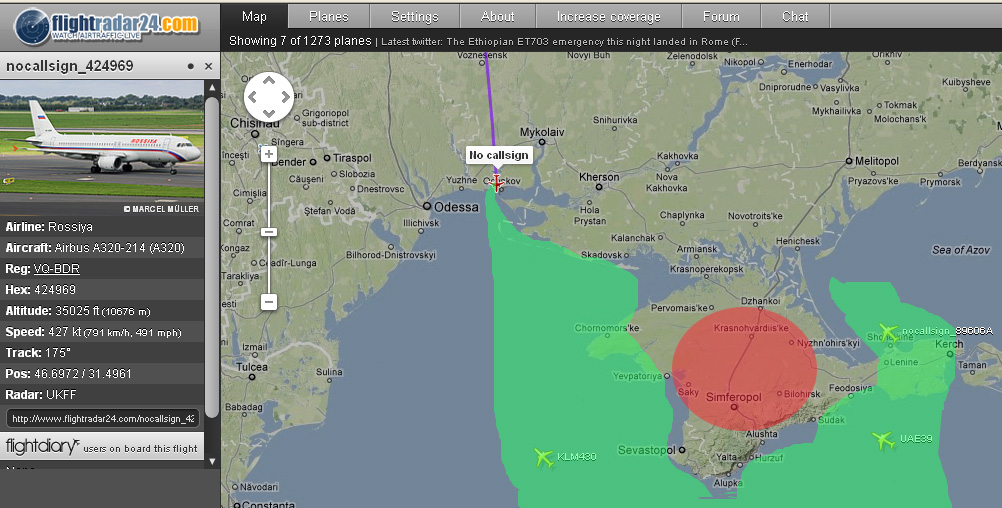
Task: Select the UAE39 aircraft icon
Action: click(x=882, y=440)
